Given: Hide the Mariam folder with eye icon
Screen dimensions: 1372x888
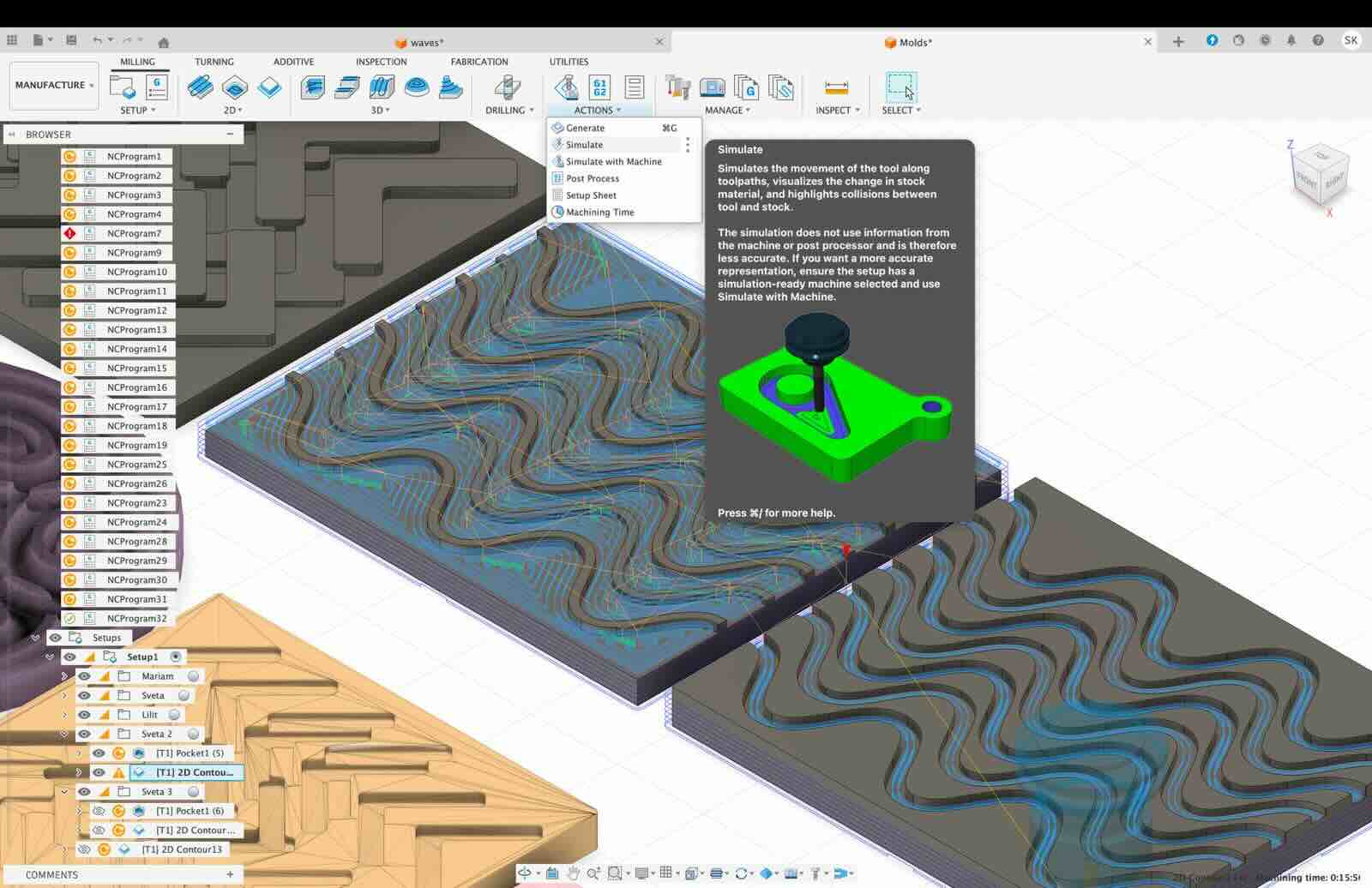Looking at the screenshot, I should 84,676.
